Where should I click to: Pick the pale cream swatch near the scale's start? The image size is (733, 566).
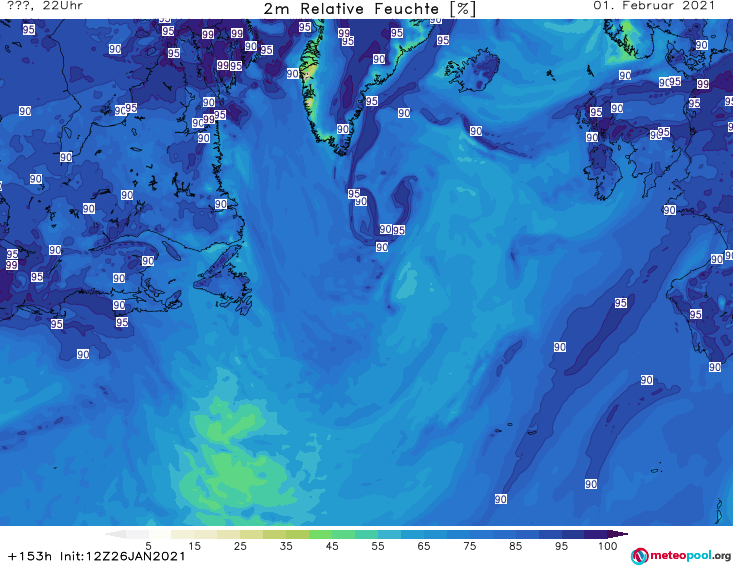[183, 534]
